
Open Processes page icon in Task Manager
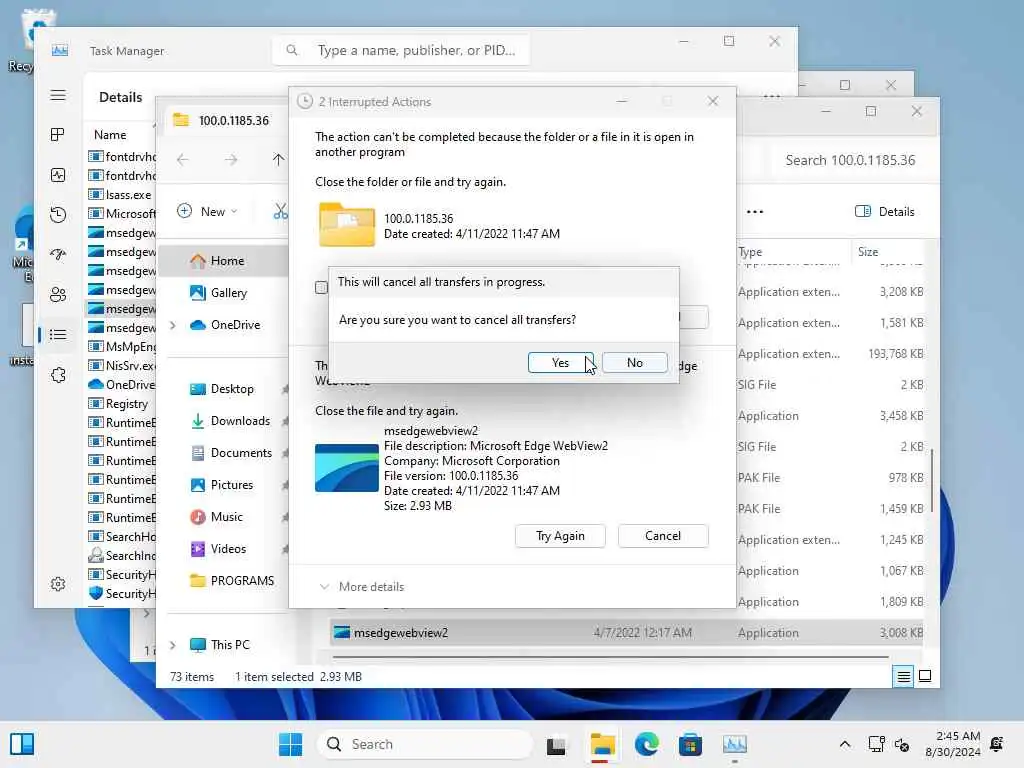pyautogui.click(x=58, y=135)
